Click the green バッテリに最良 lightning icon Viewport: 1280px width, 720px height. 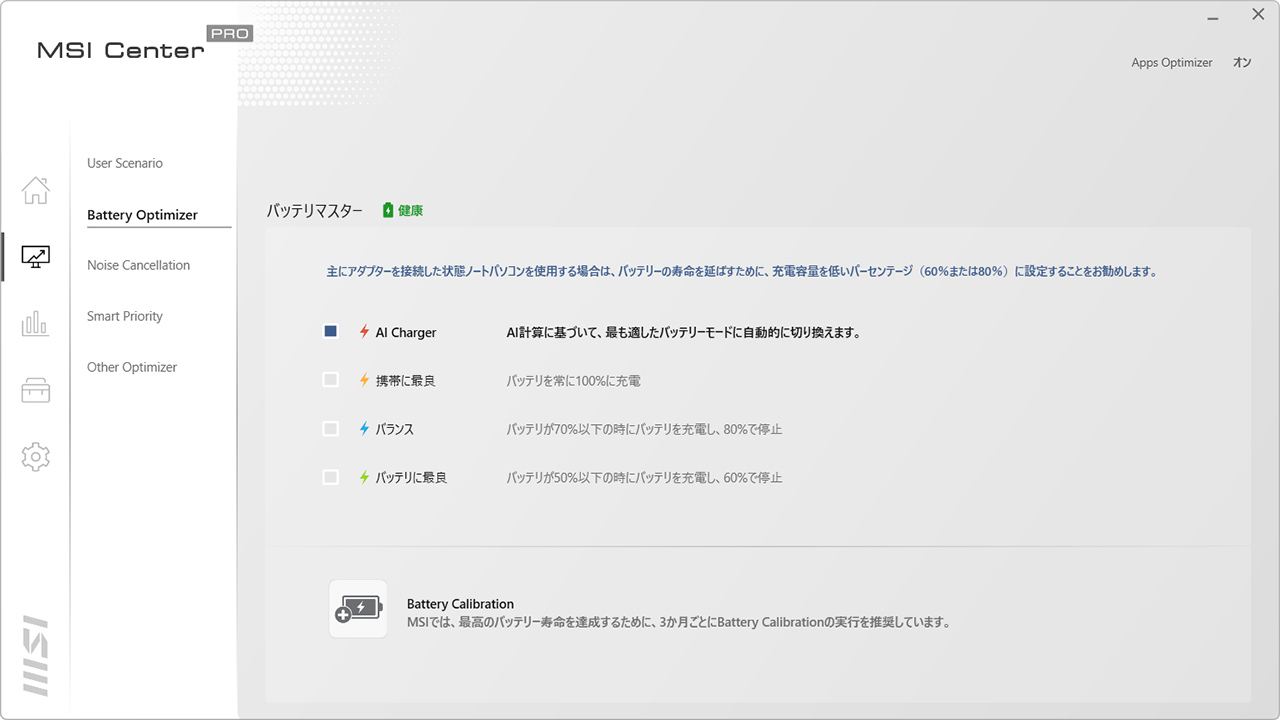click(x=364, y=477)
